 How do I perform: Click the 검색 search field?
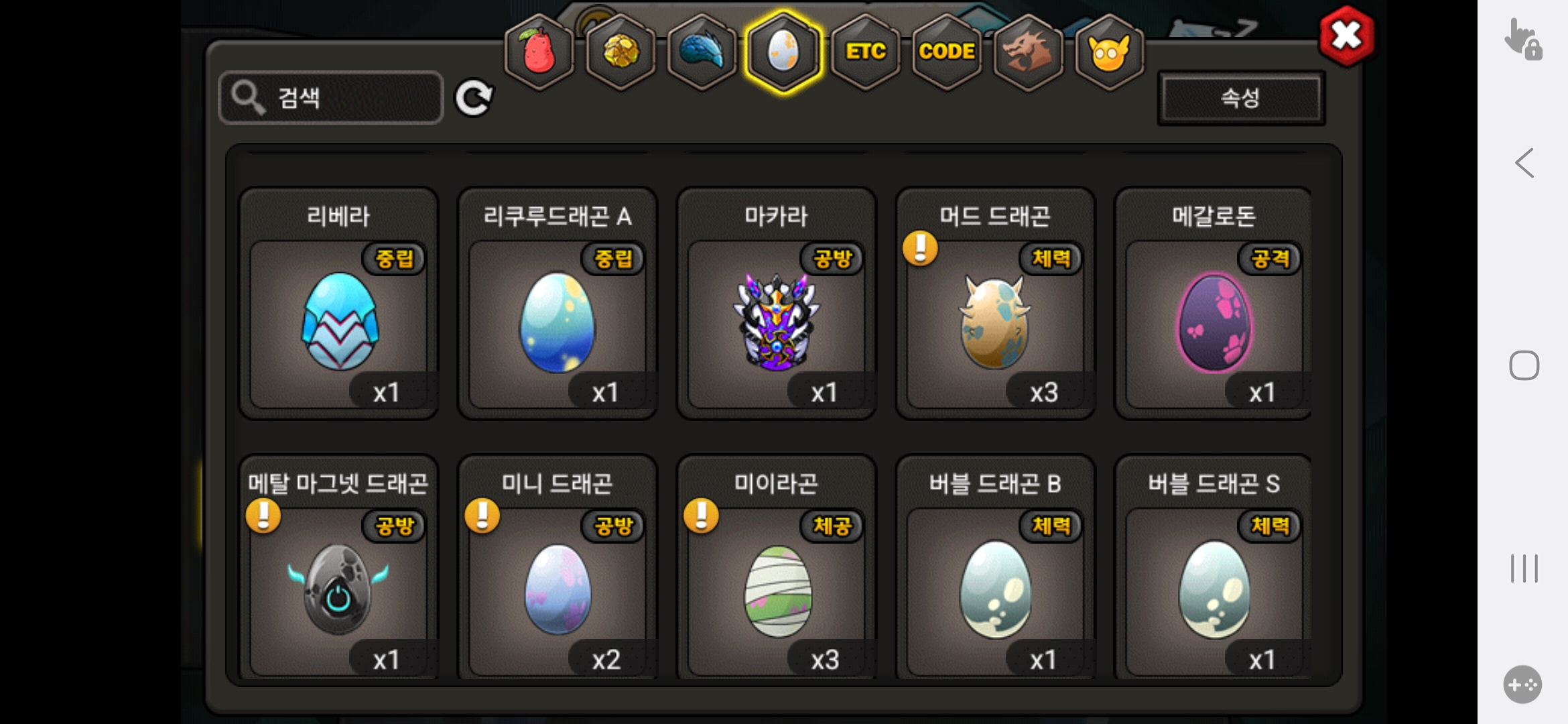pyautogui.click(x=331, y=98)
